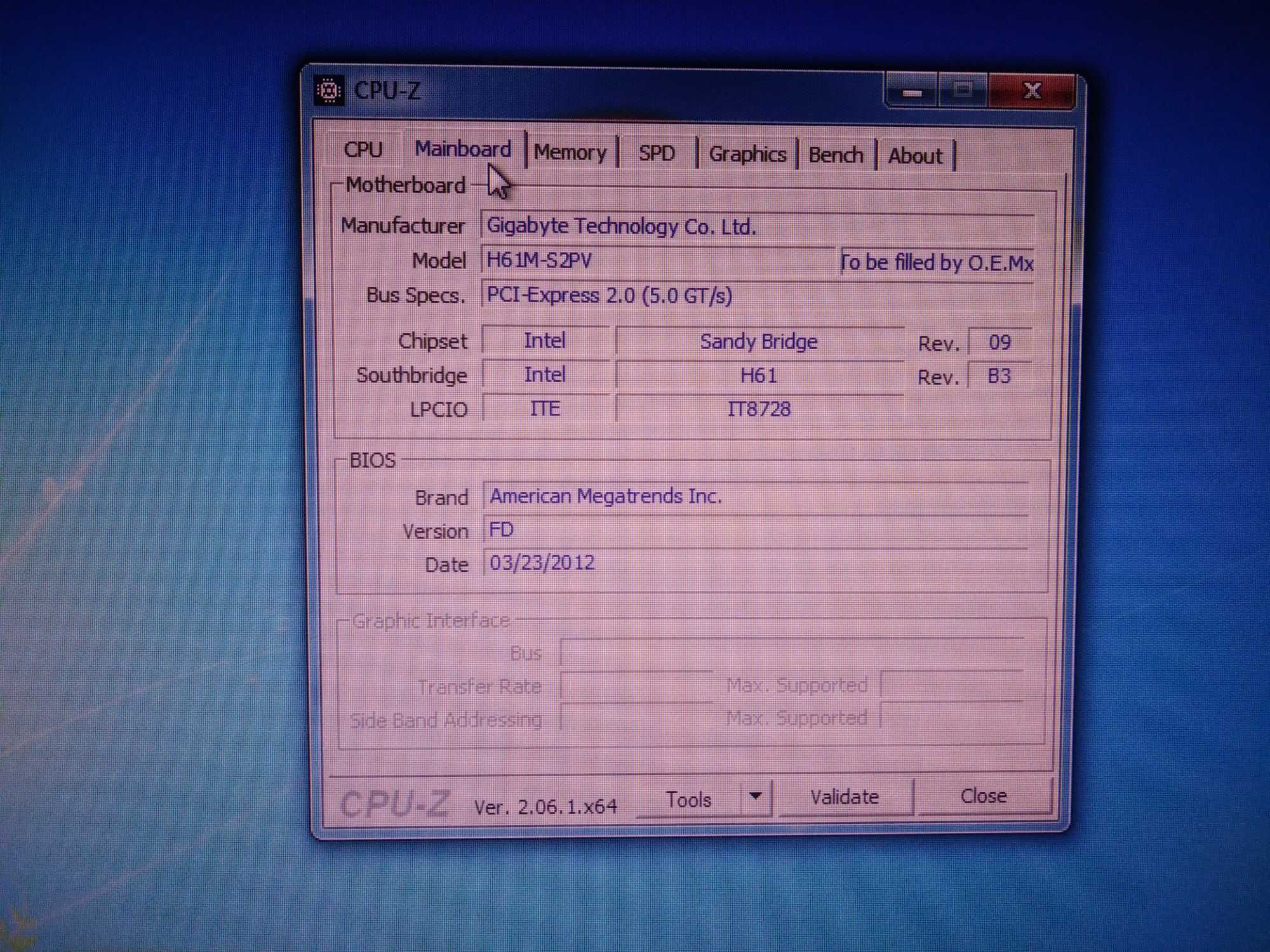The image size is (1270, 952).
Task: Select the Mainboard tab
Action: tap(463, 149)
